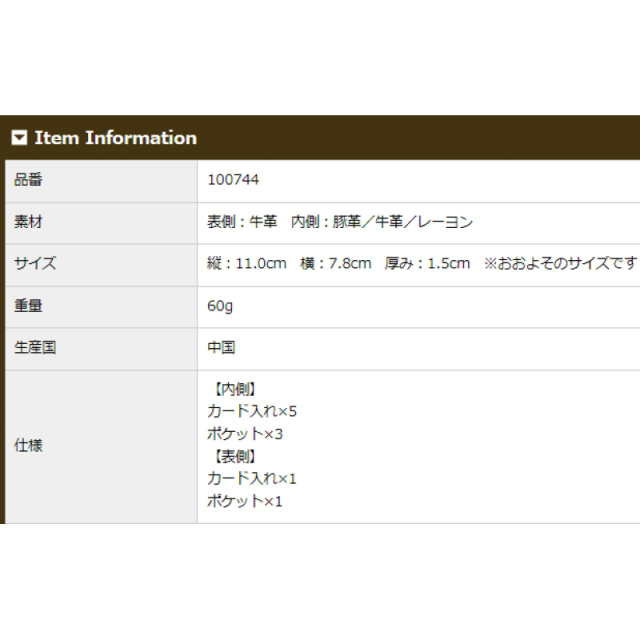
Task: Click the 重量 label cell
Action: pos(101,307)
